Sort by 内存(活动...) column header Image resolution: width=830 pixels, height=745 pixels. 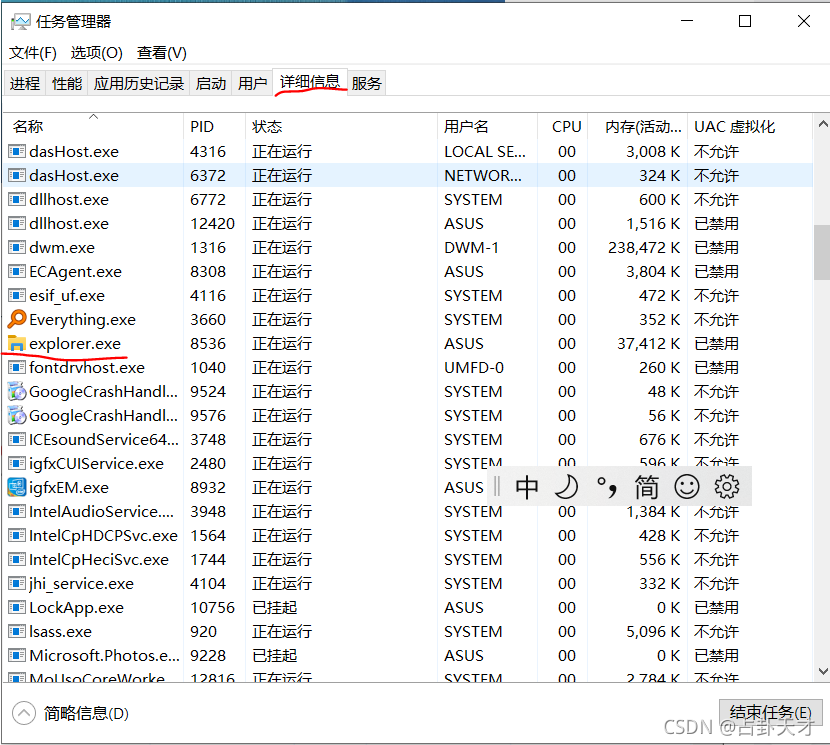(637, 127)
